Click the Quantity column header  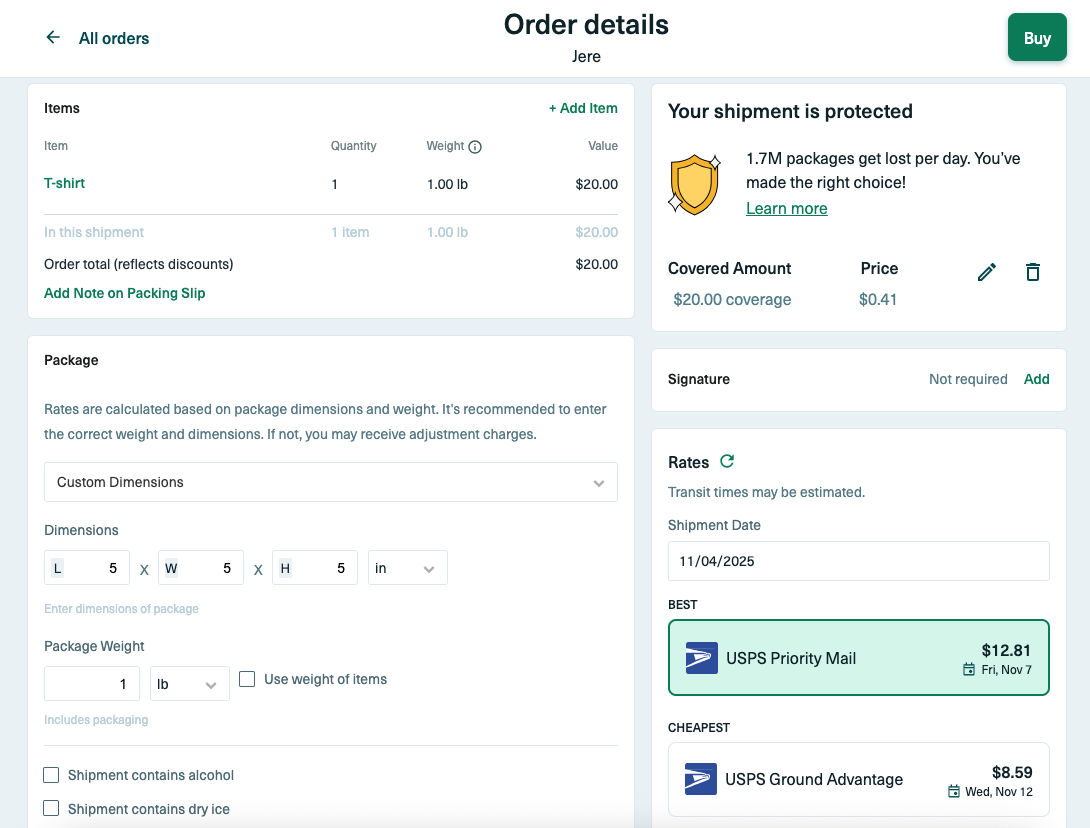[x=353, y=145]
